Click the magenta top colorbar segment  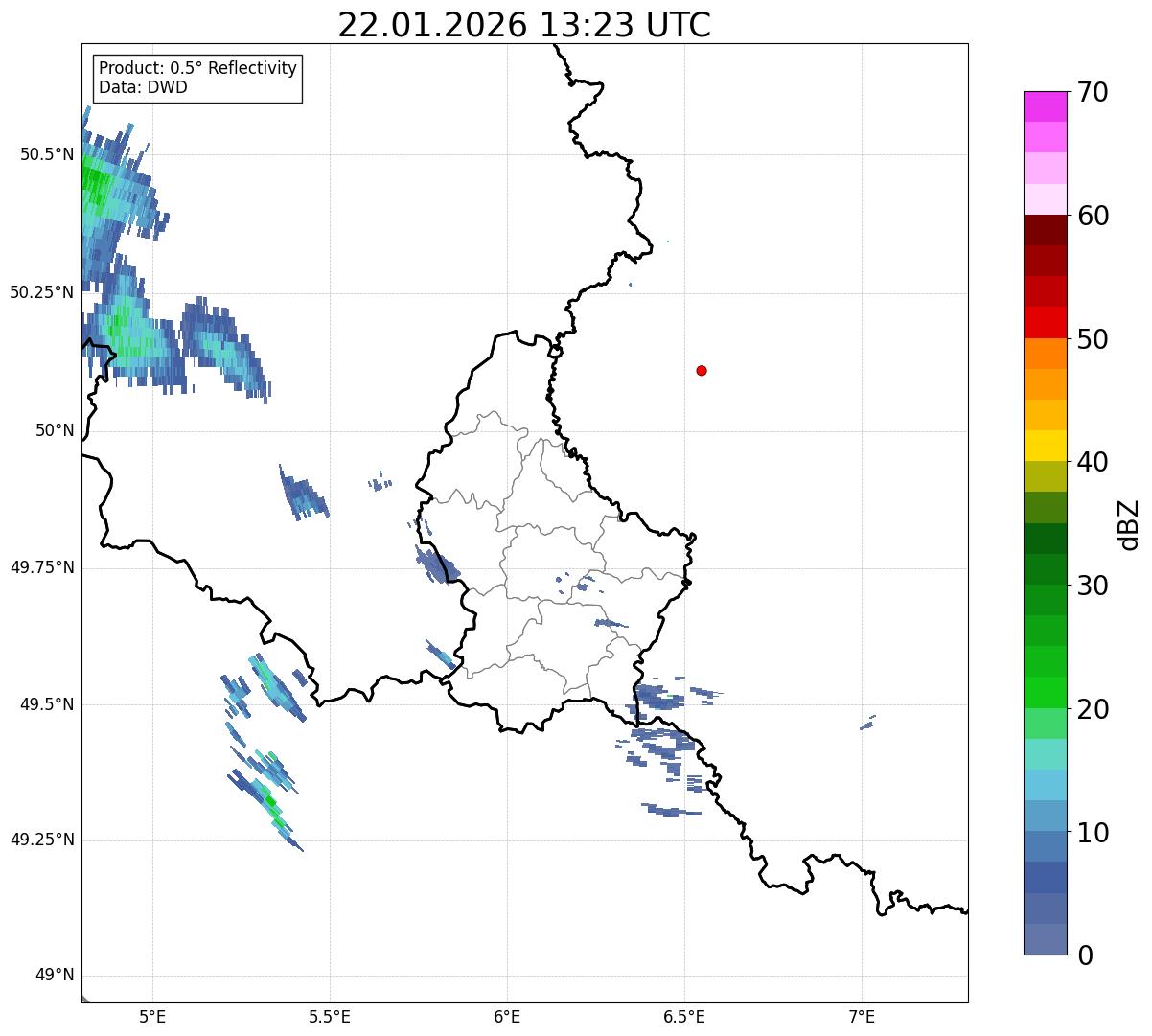point(1045,106)
